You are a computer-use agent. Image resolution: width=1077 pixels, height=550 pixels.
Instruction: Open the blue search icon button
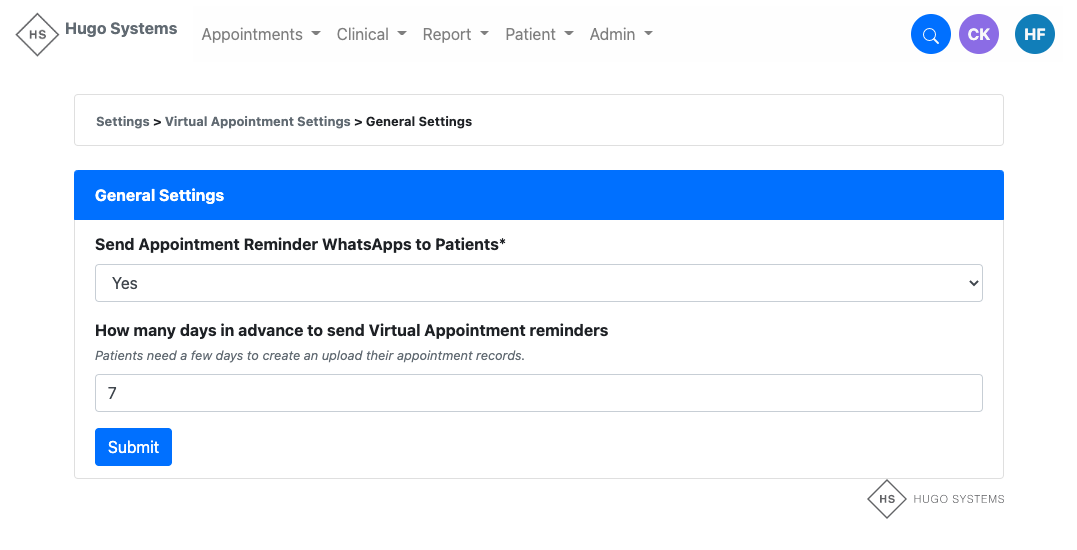[x=930, y=35]
